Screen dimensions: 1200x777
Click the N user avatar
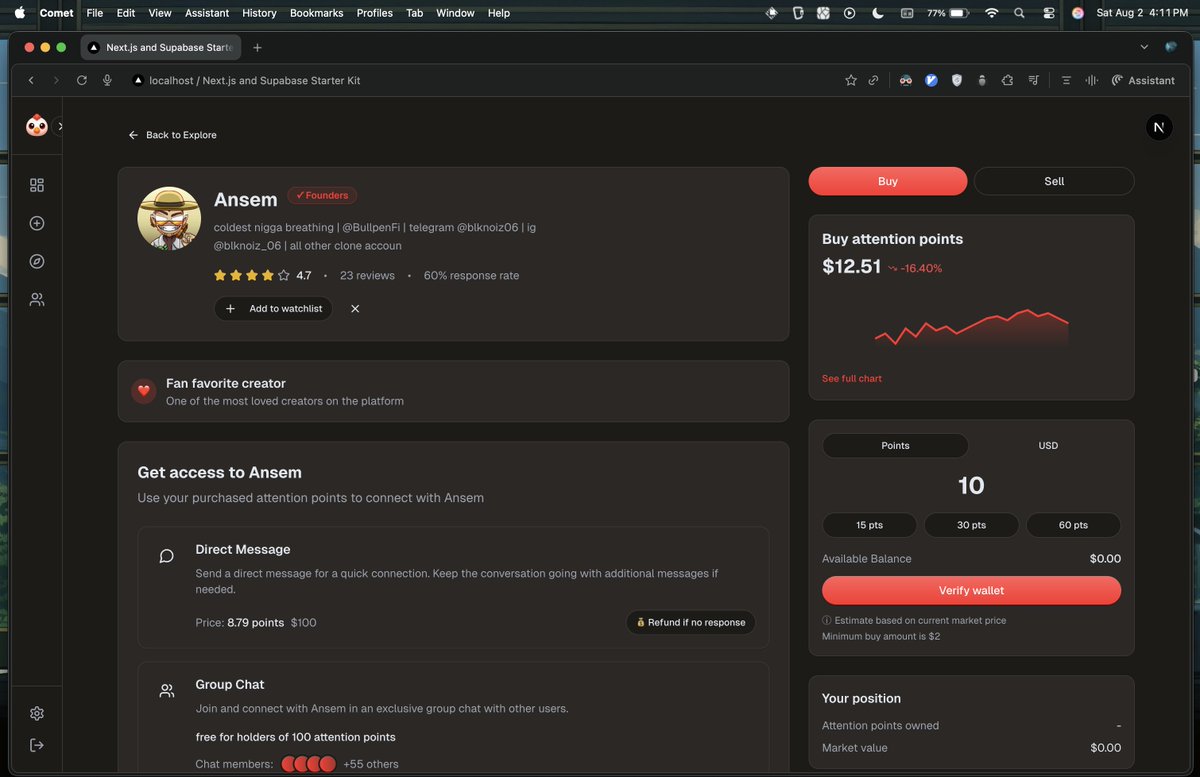(x=1158, y=127)
